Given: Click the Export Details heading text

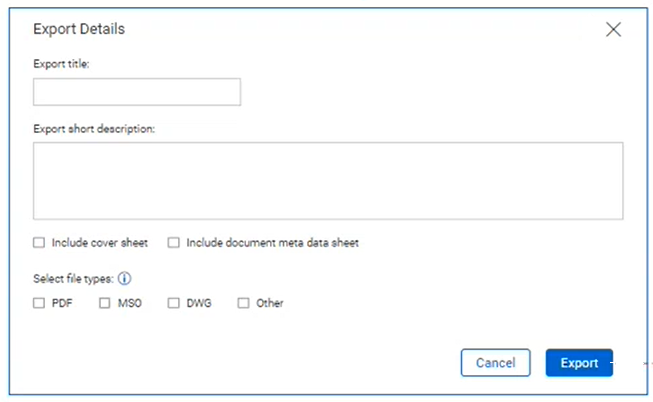Looking at the screenshot, I should 79,29.
